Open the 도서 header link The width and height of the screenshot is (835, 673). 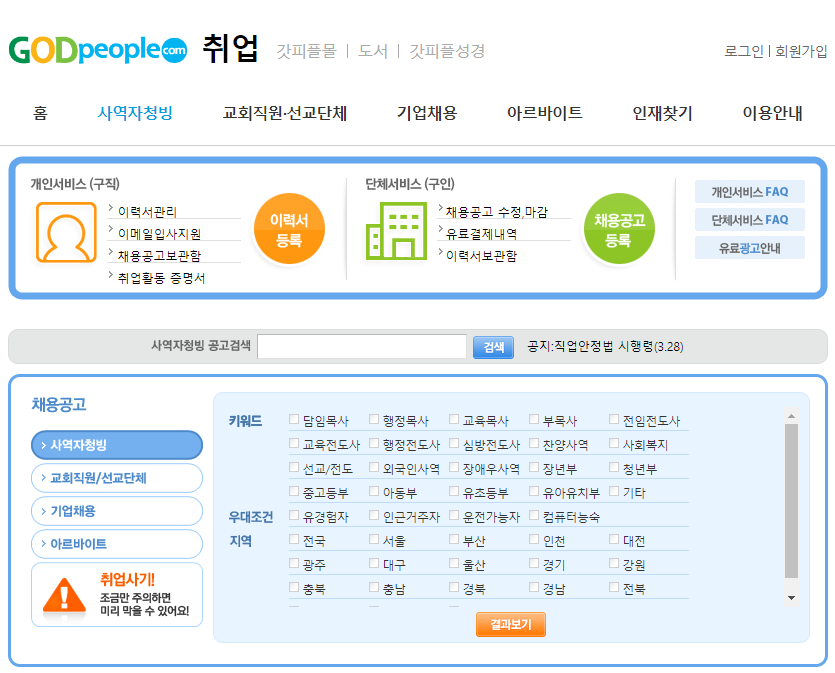pos(373,51)
